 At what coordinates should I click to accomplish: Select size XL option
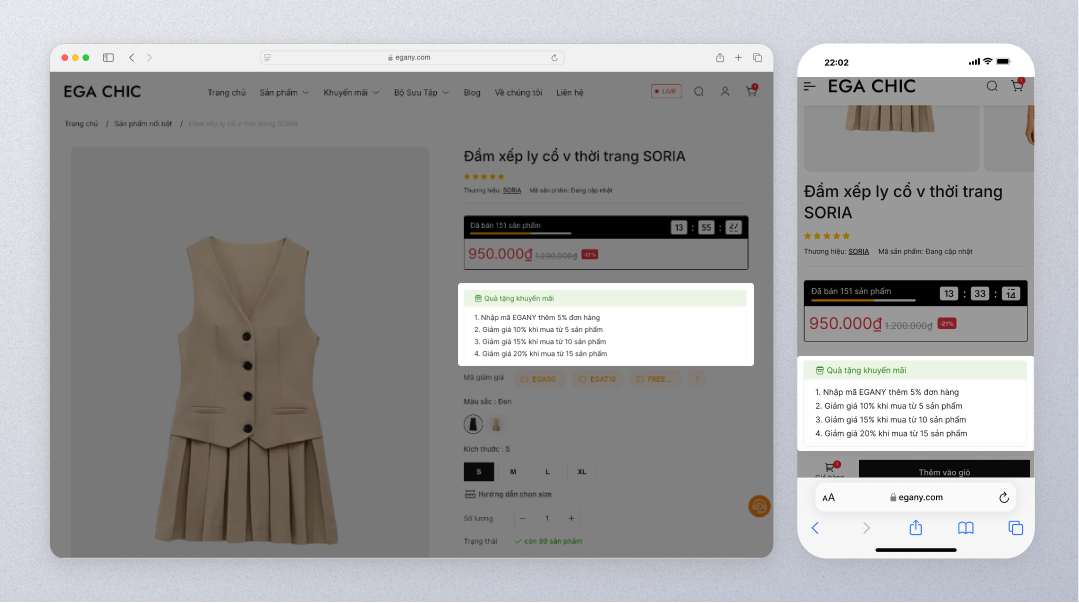pos(582,471)
